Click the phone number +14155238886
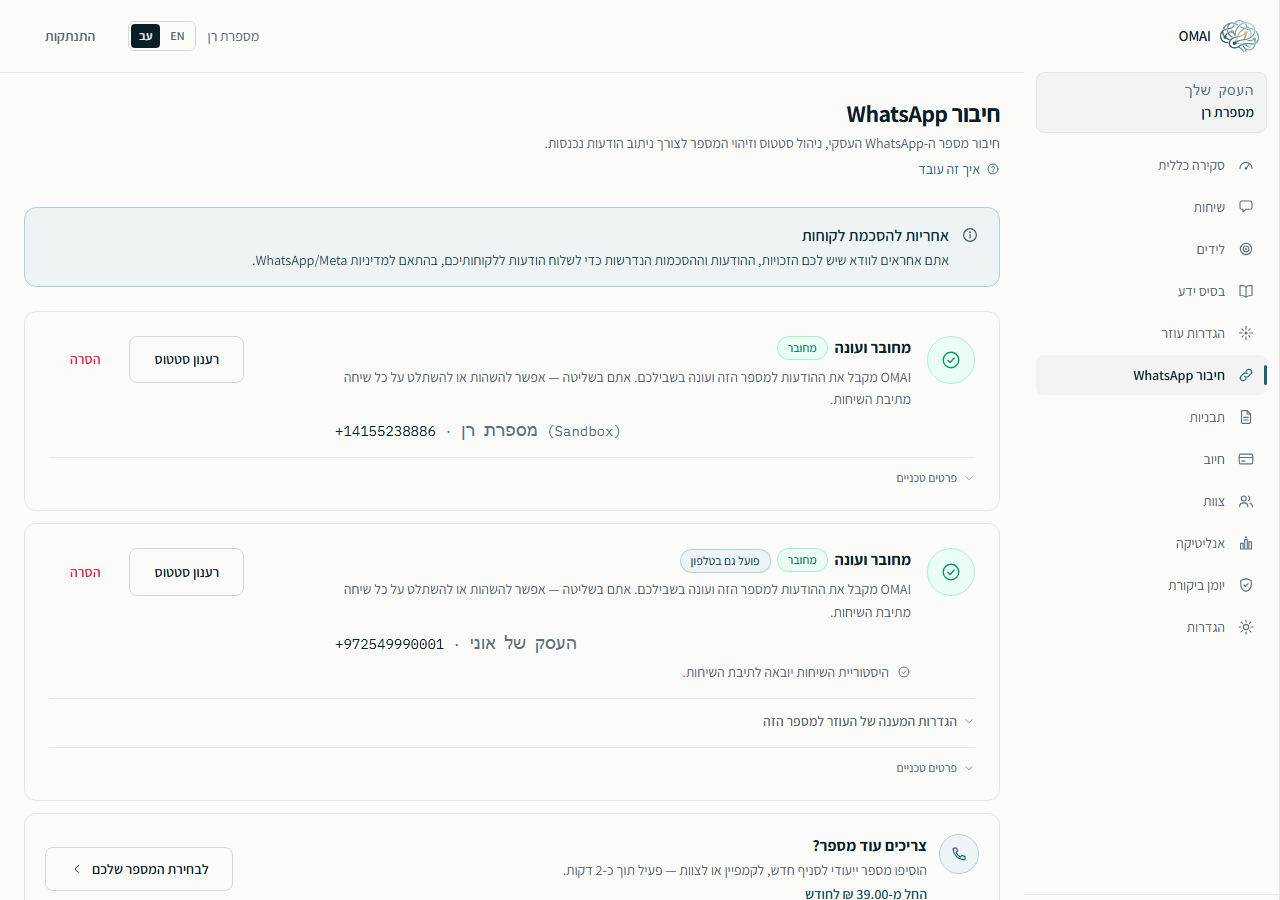The image size is (1280, 900). [385, 431]
